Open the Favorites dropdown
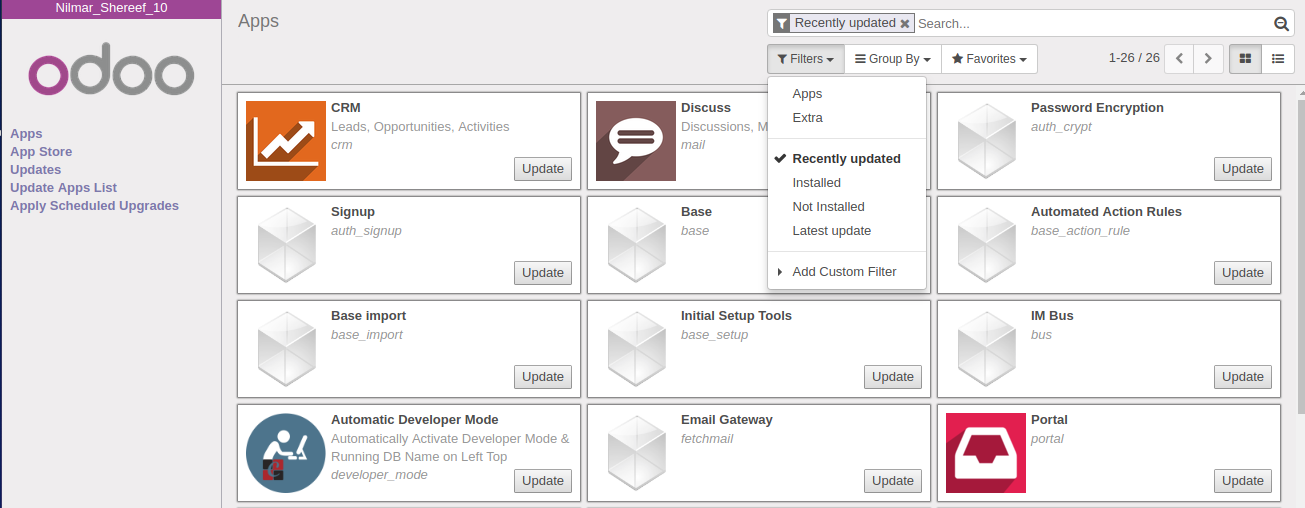 point(988,59)
